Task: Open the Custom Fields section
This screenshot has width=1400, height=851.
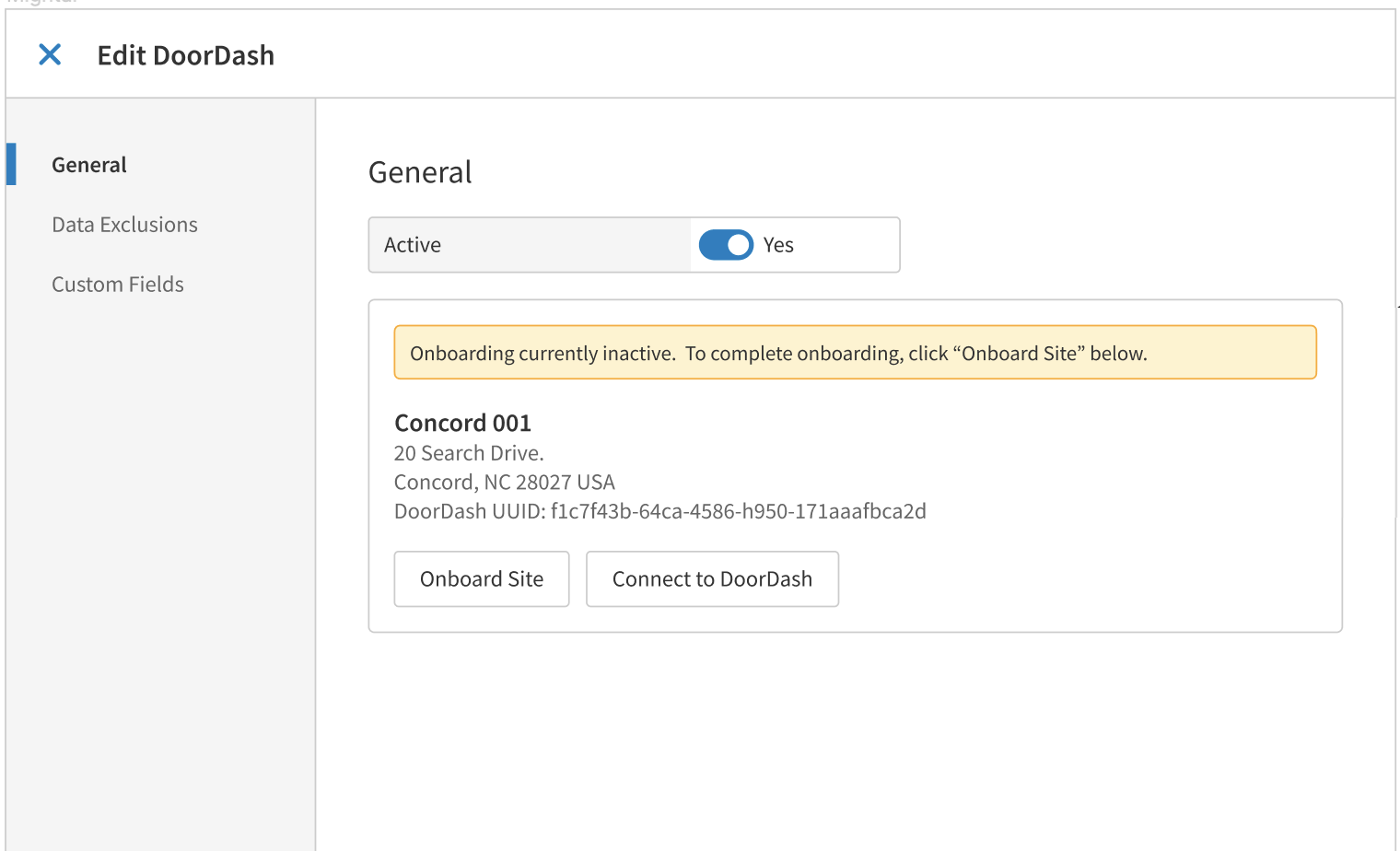Action: (x=117, y=284)
